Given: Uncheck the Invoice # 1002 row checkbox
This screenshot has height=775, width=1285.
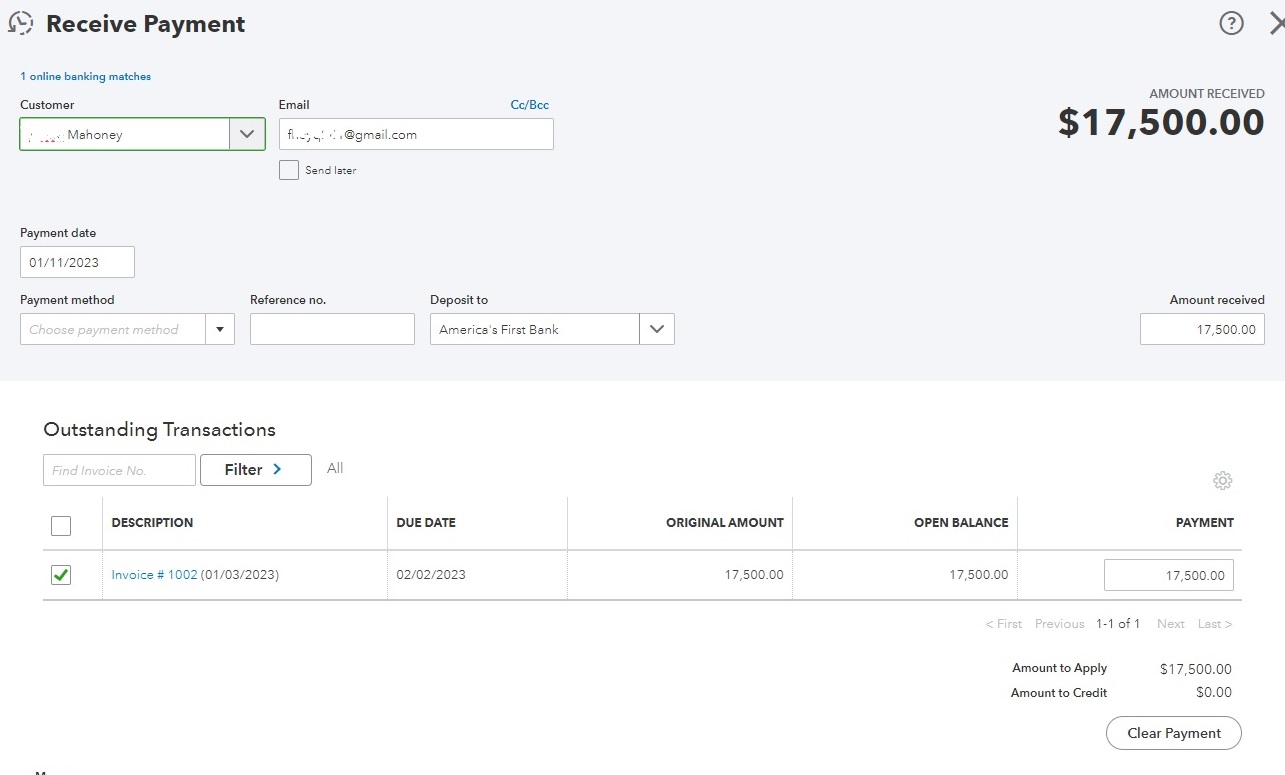Looking at the screenshot, I should [61, 575].
